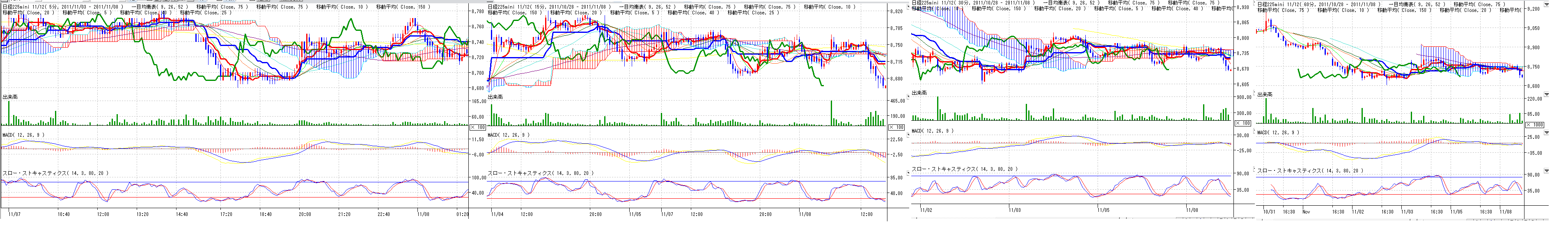Select 出来高 label in 30分 chart
Screen dimensions: 1568x248
(919, 93)
